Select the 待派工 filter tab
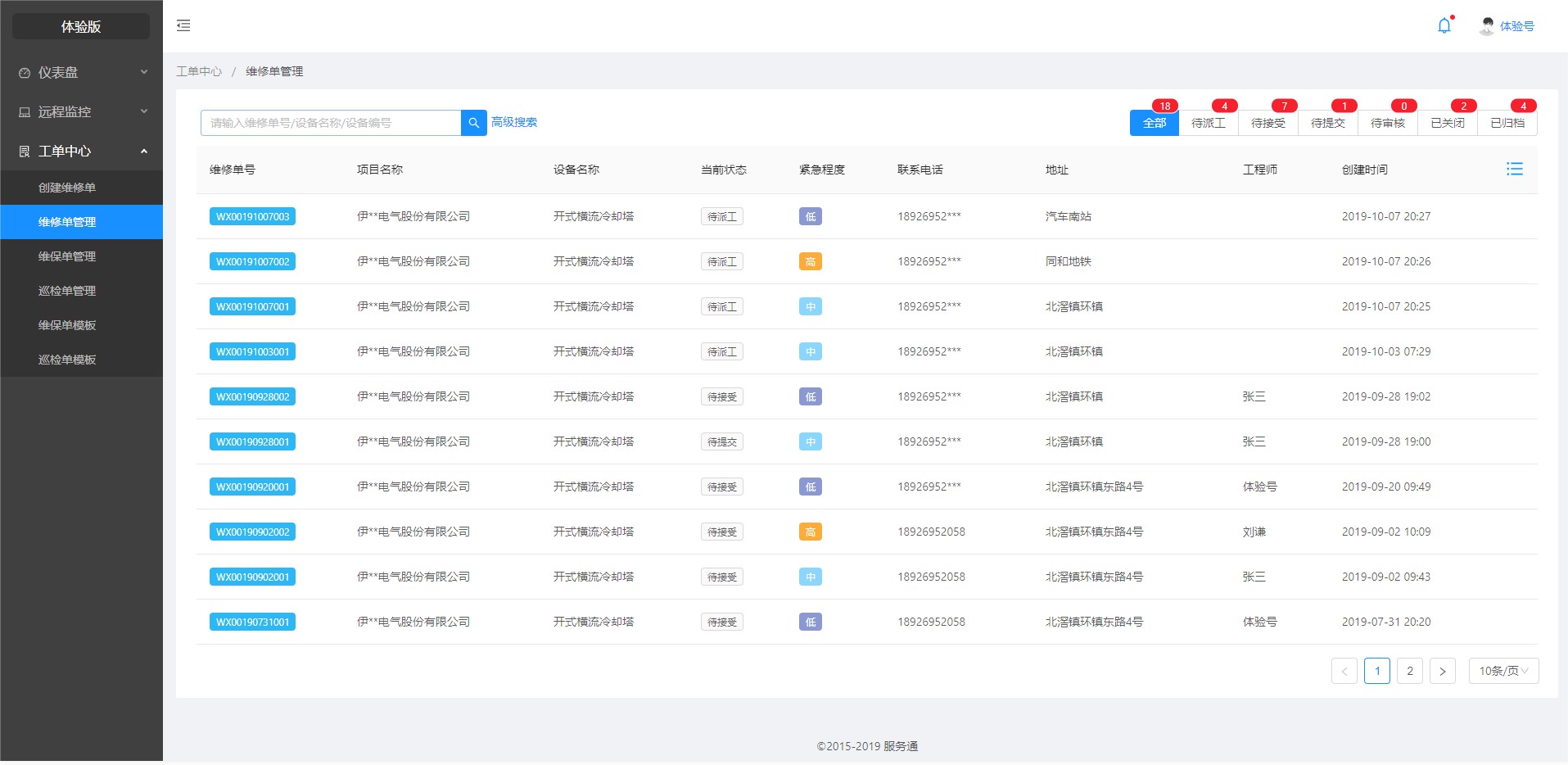This screenshot has width=1568, height=765. 1209,123
